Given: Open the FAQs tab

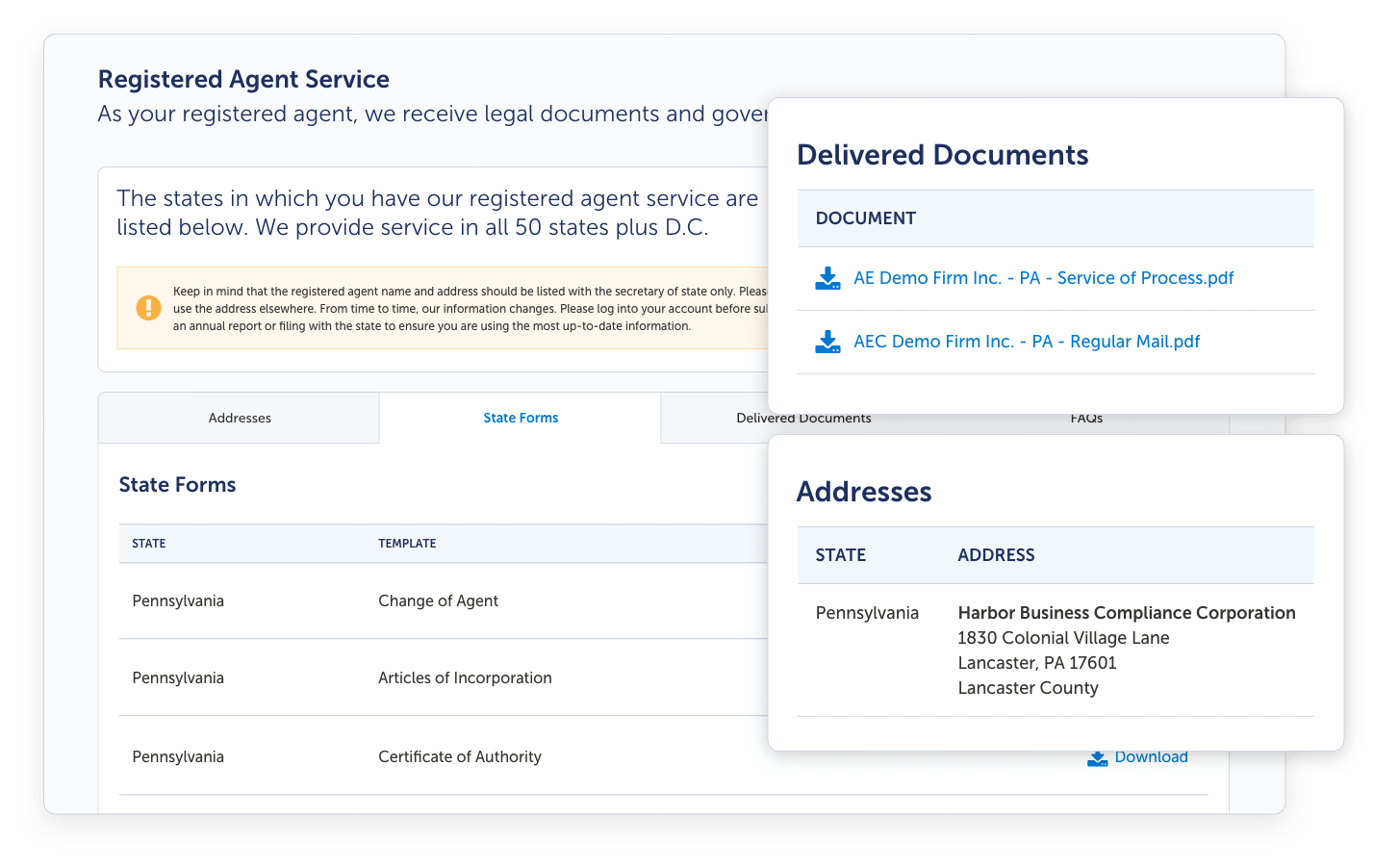Looking at the screenshot, I should click(1085, 418).
